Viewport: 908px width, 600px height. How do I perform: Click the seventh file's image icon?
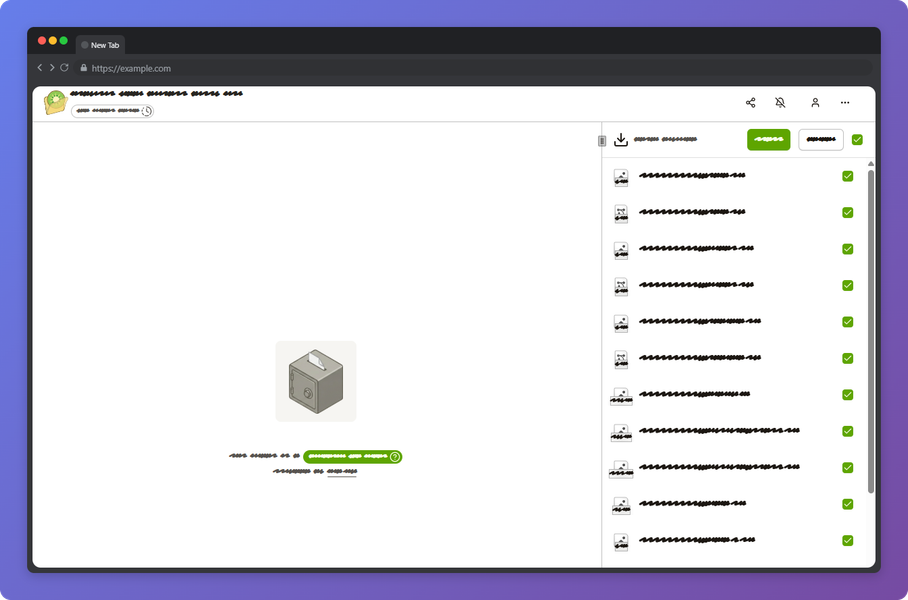pos(621,396)
